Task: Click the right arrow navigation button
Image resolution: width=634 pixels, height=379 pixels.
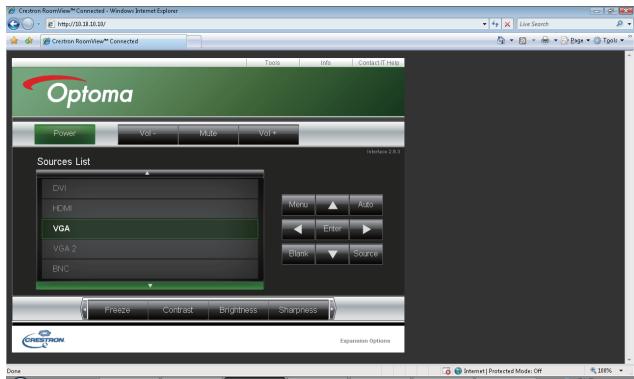Action: pyautogui.click(x=366, y=229)
